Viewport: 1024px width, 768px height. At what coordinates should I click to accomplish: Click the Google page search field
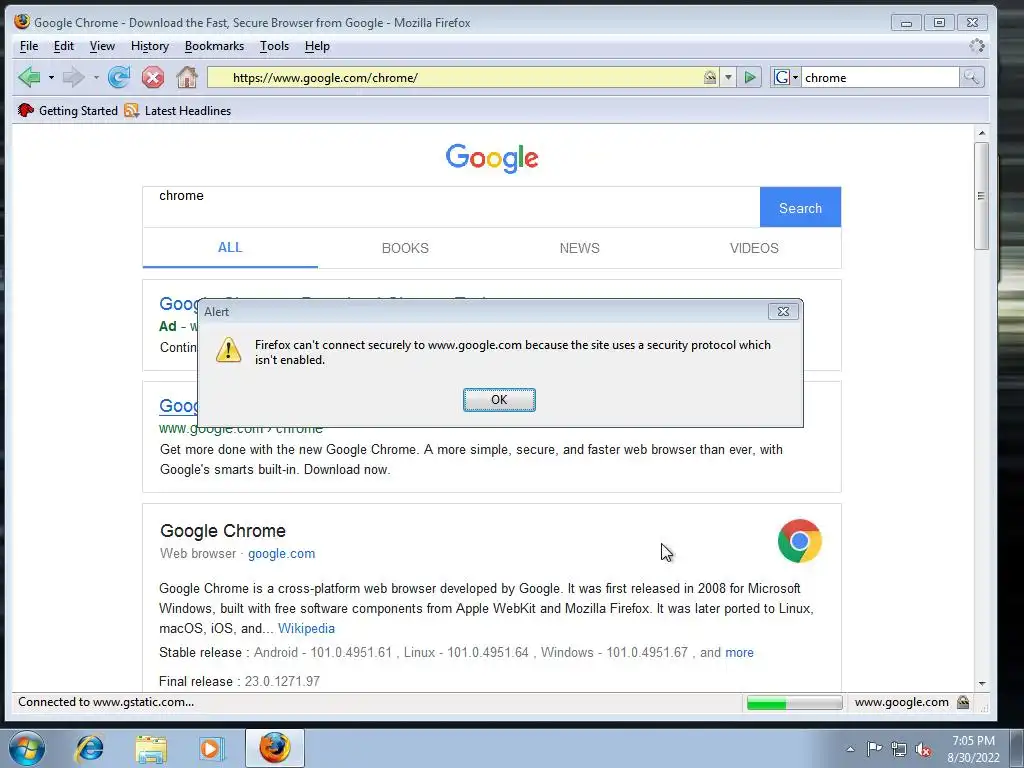[x=451, y=207]
